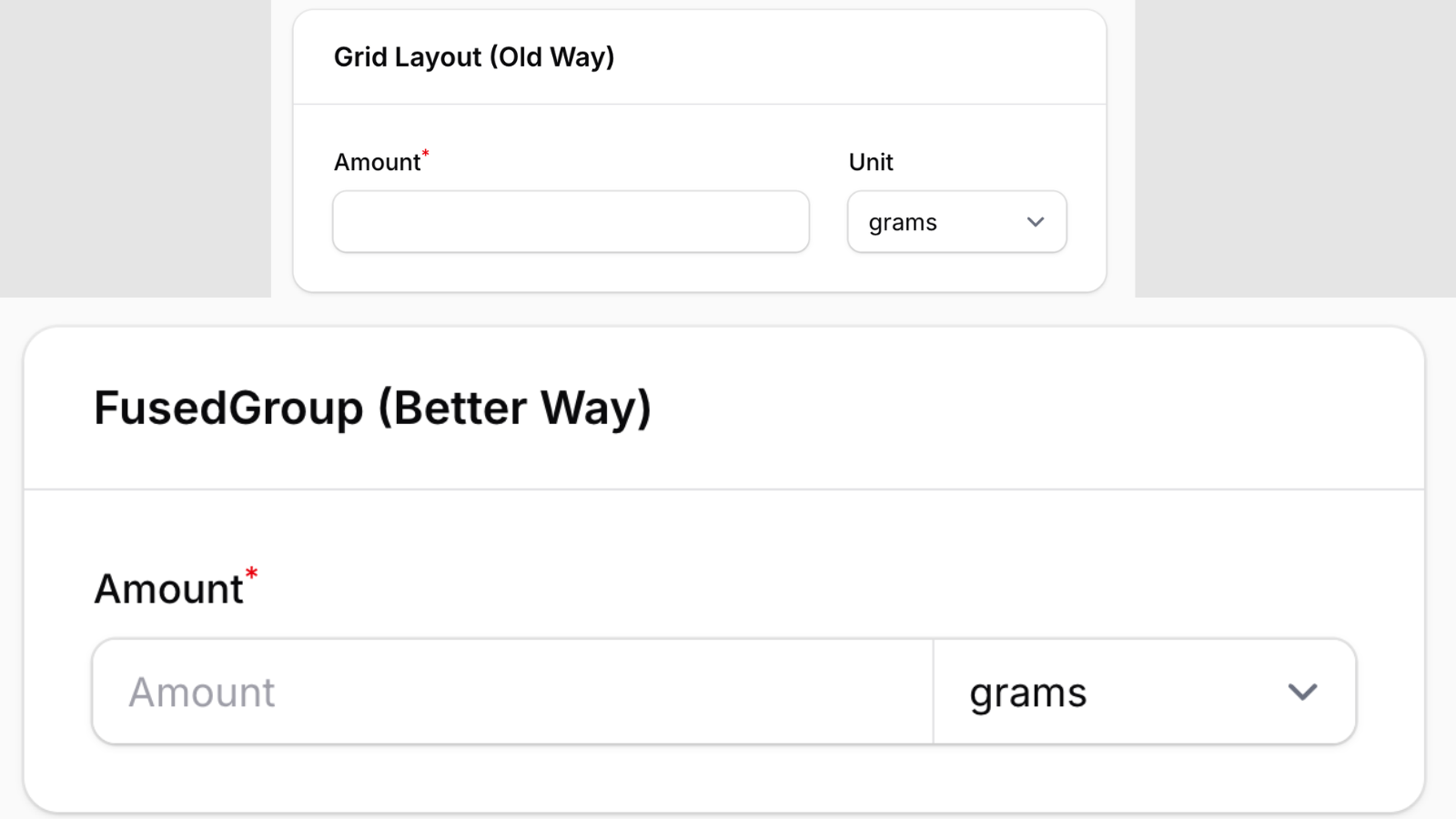Click the Amount label in Grid Layout

pos(376,162)
